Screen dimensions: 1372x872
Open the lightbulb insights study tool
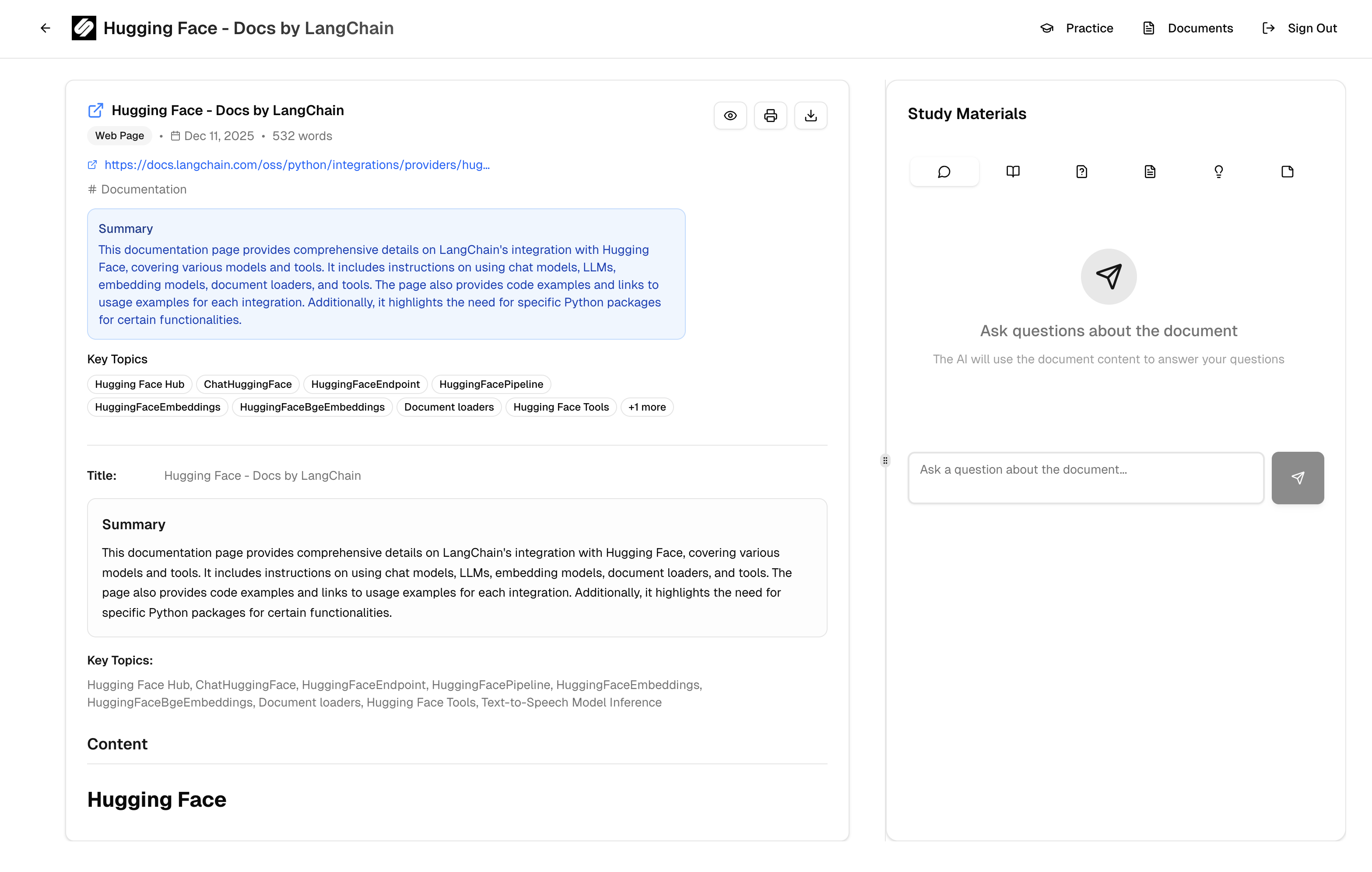coord(1219,171)
